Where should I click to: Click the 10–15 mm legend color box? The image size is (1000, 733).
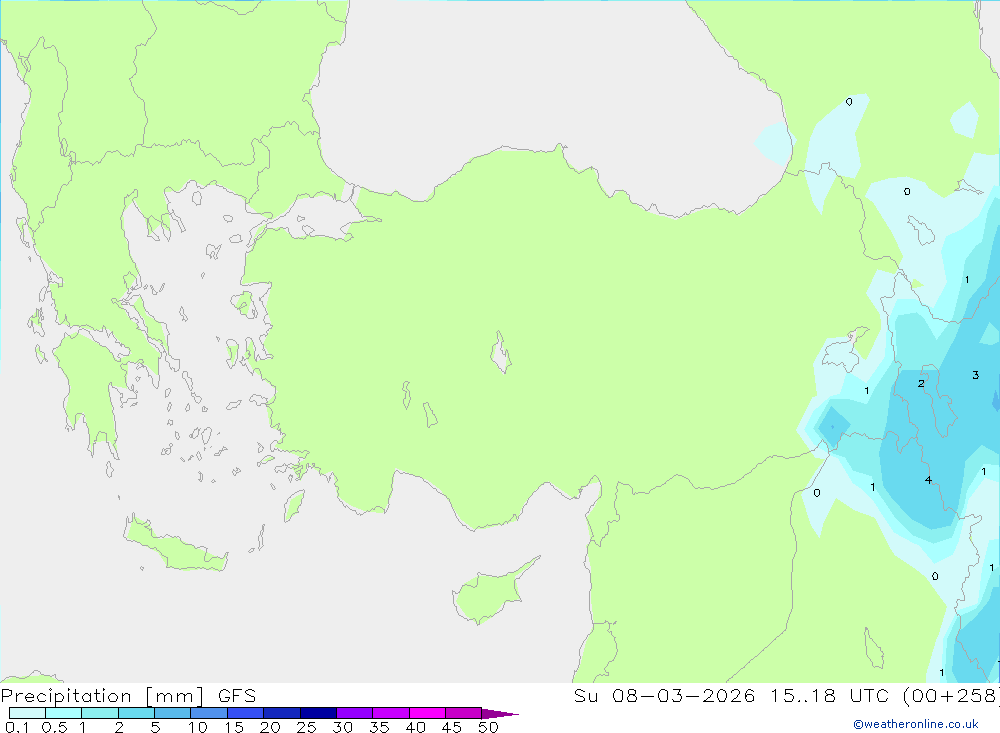pos(209,713)
